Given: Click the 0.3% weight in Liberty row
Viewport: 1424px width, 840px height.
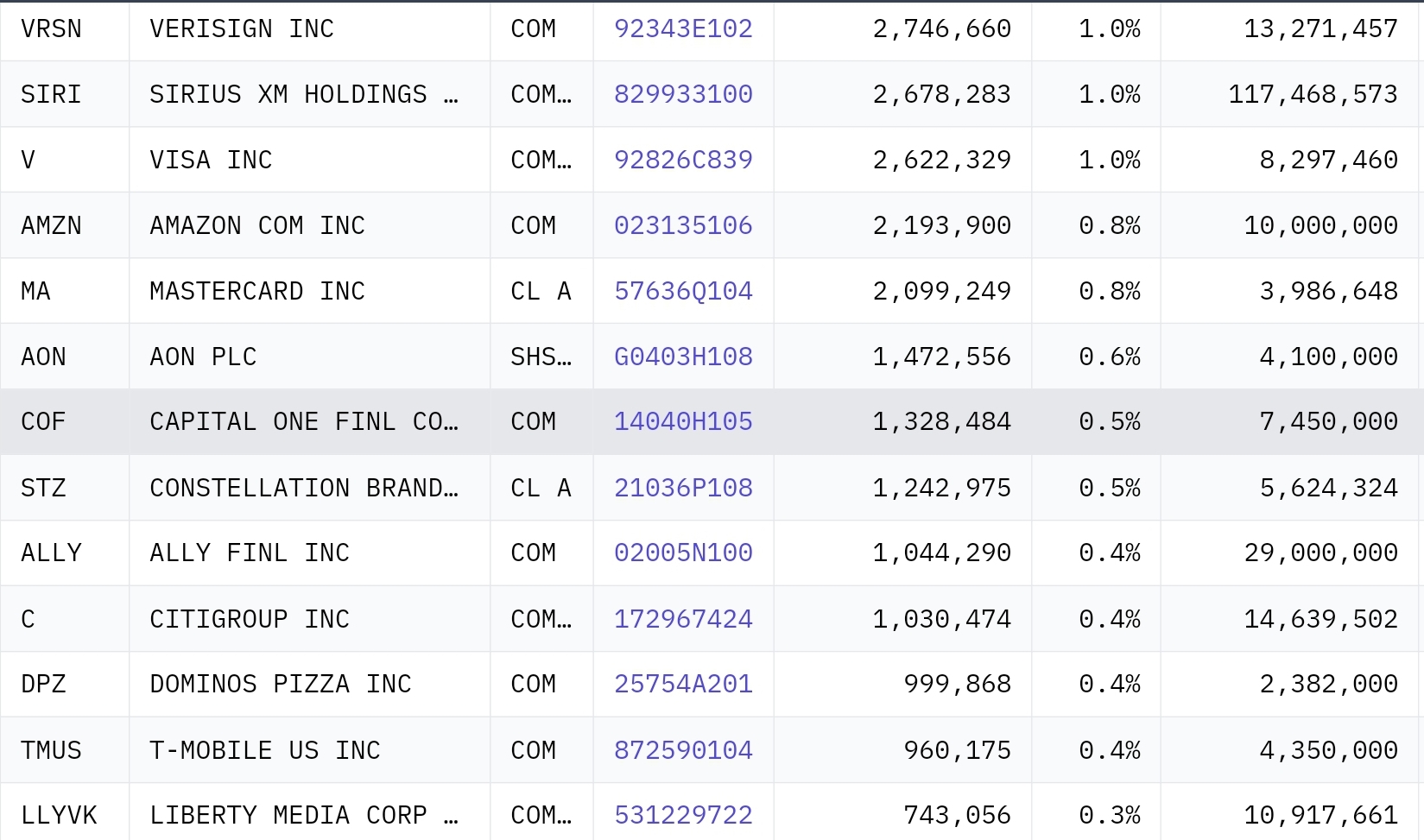Looking at the screenshot, I should [1110, 815].
